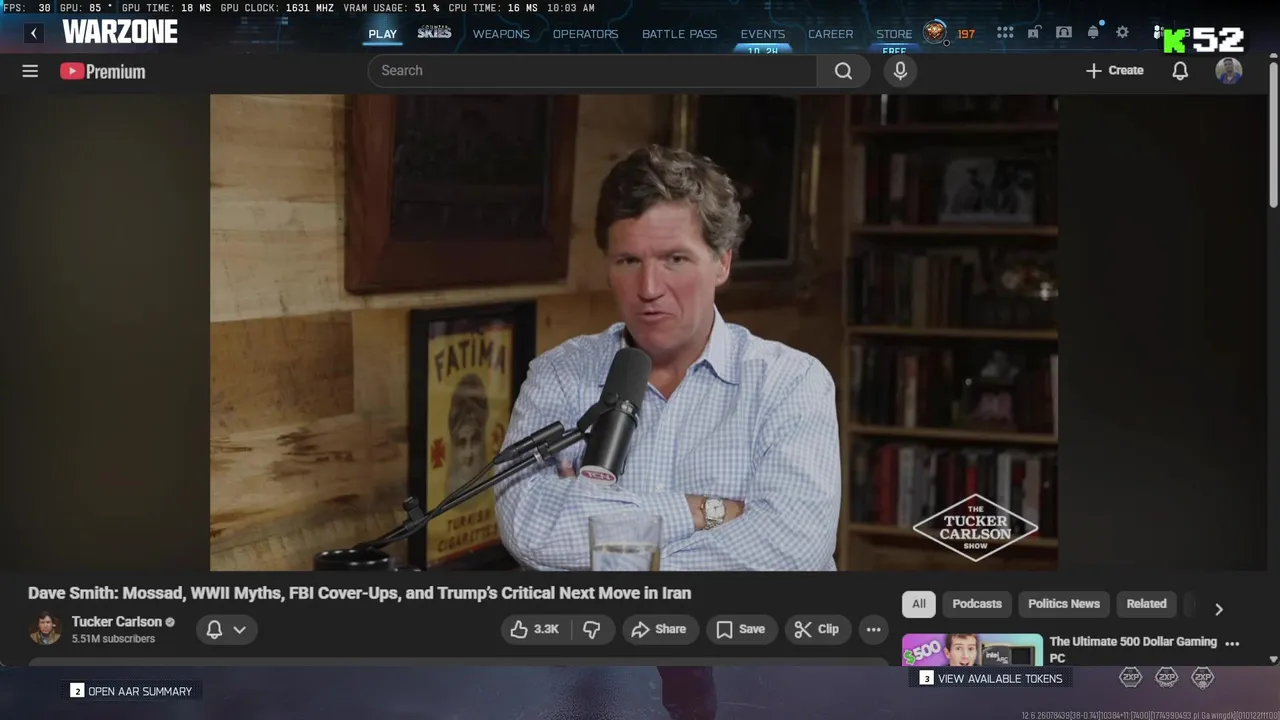Dislike the video with thumbs down
Image resolution: width=1280 pixels, height=720 pixels.
[592, 629]
